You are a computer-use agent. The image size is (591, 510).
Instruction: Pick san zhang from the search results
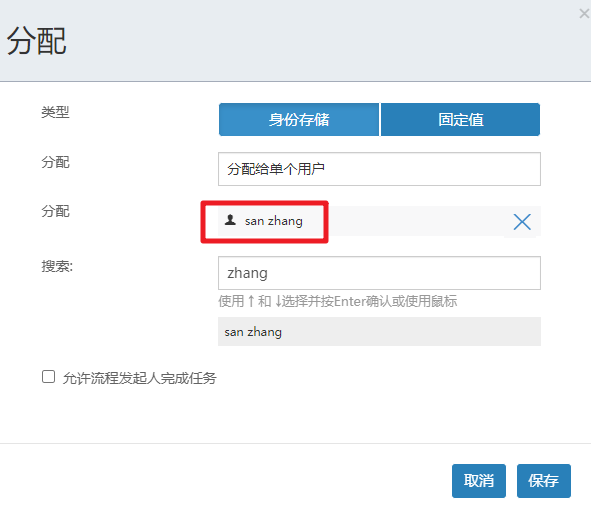pyautogui.click(x=379, y=332)
